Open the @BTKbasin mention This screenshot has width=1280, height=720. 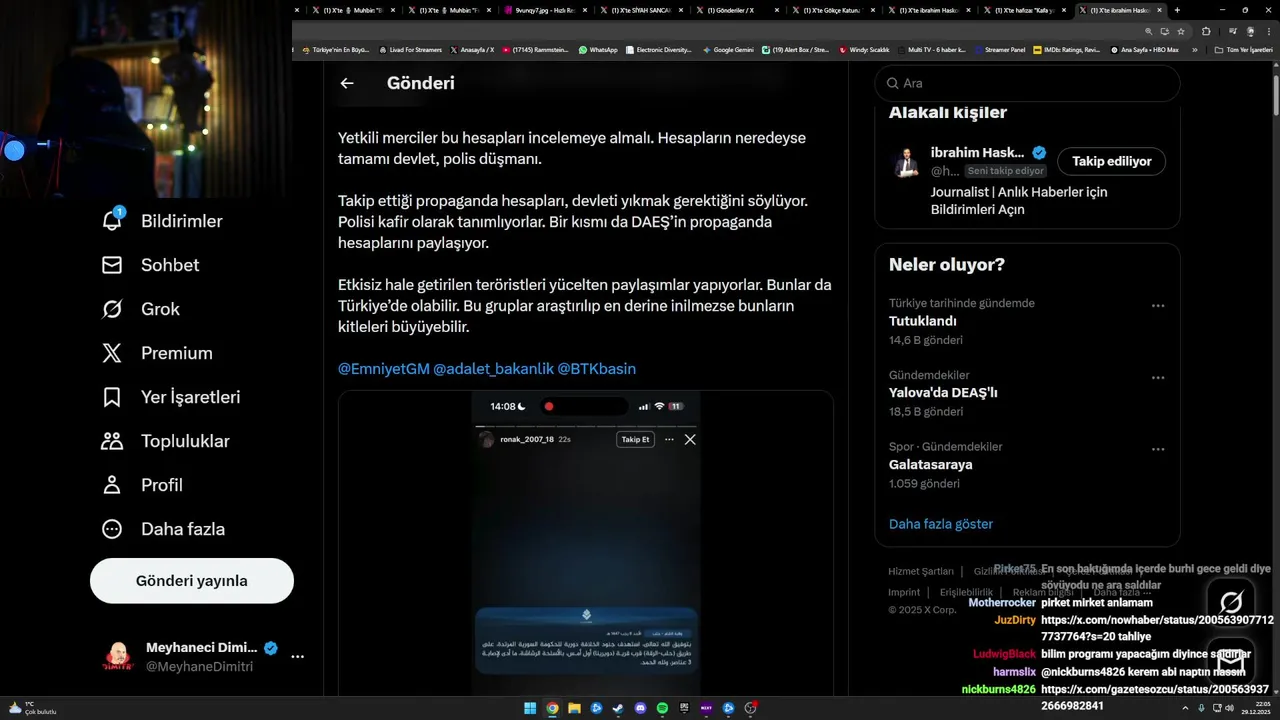pyautogui.click(x=597, y=369)
